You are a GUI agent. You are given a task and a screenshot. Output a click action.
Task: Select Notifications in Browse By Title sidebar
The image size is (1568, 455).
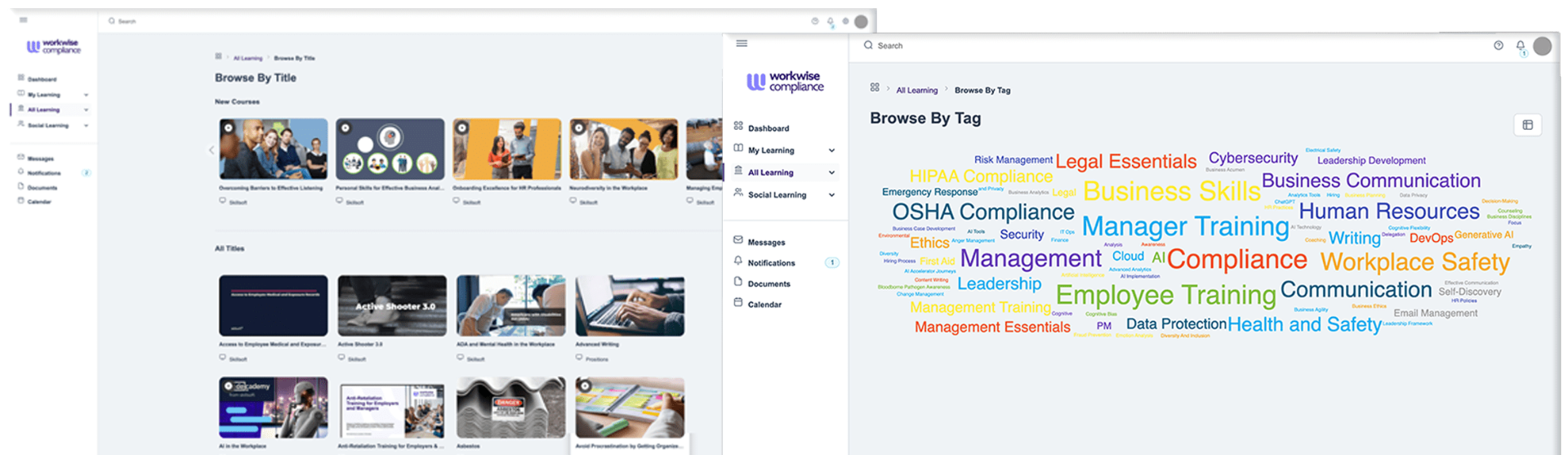(x=44, y=173)
